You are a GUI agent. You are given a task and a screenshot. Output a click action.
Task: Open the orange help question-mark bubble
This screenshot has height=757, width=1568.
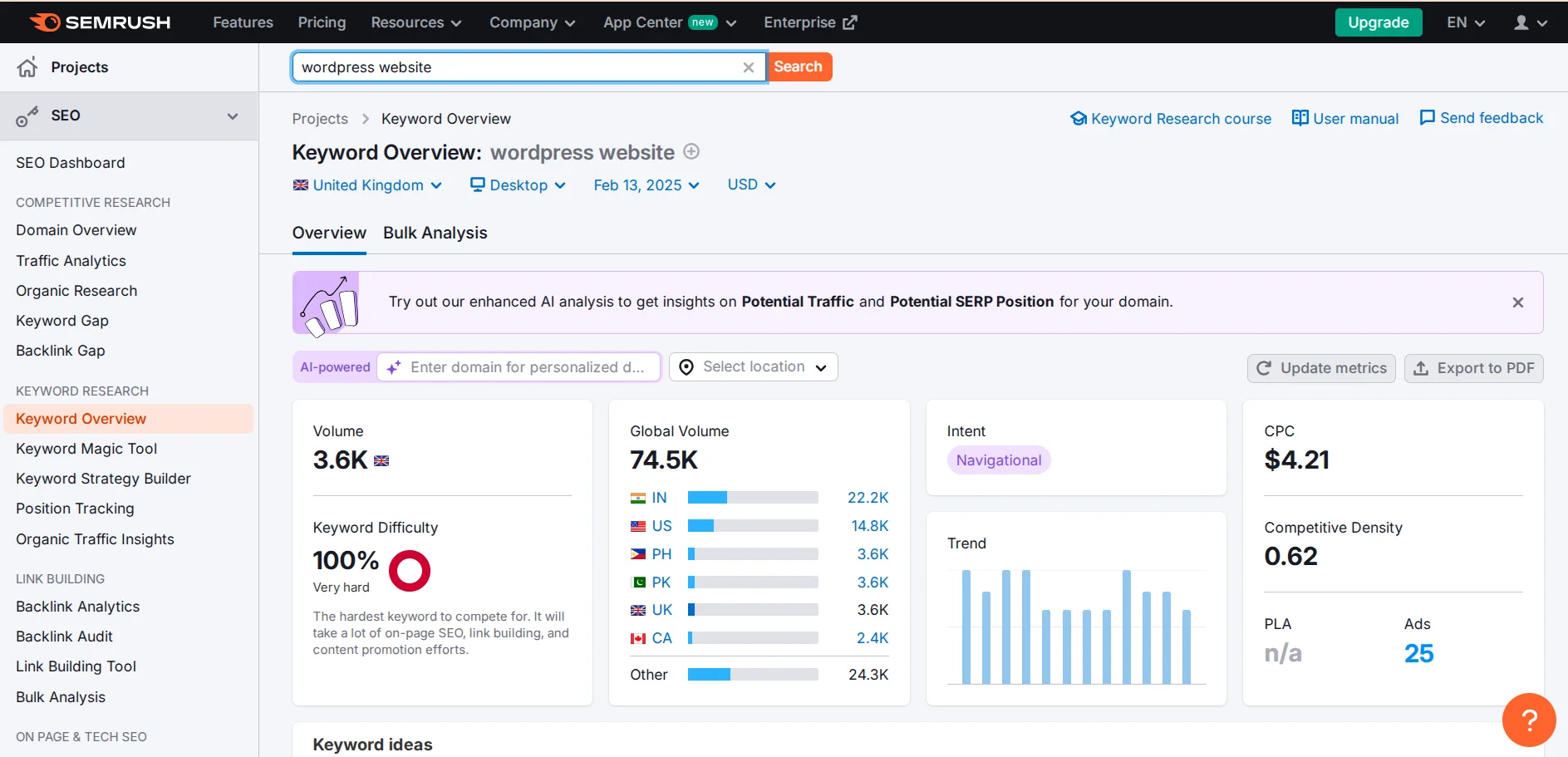coord(1529,720)
